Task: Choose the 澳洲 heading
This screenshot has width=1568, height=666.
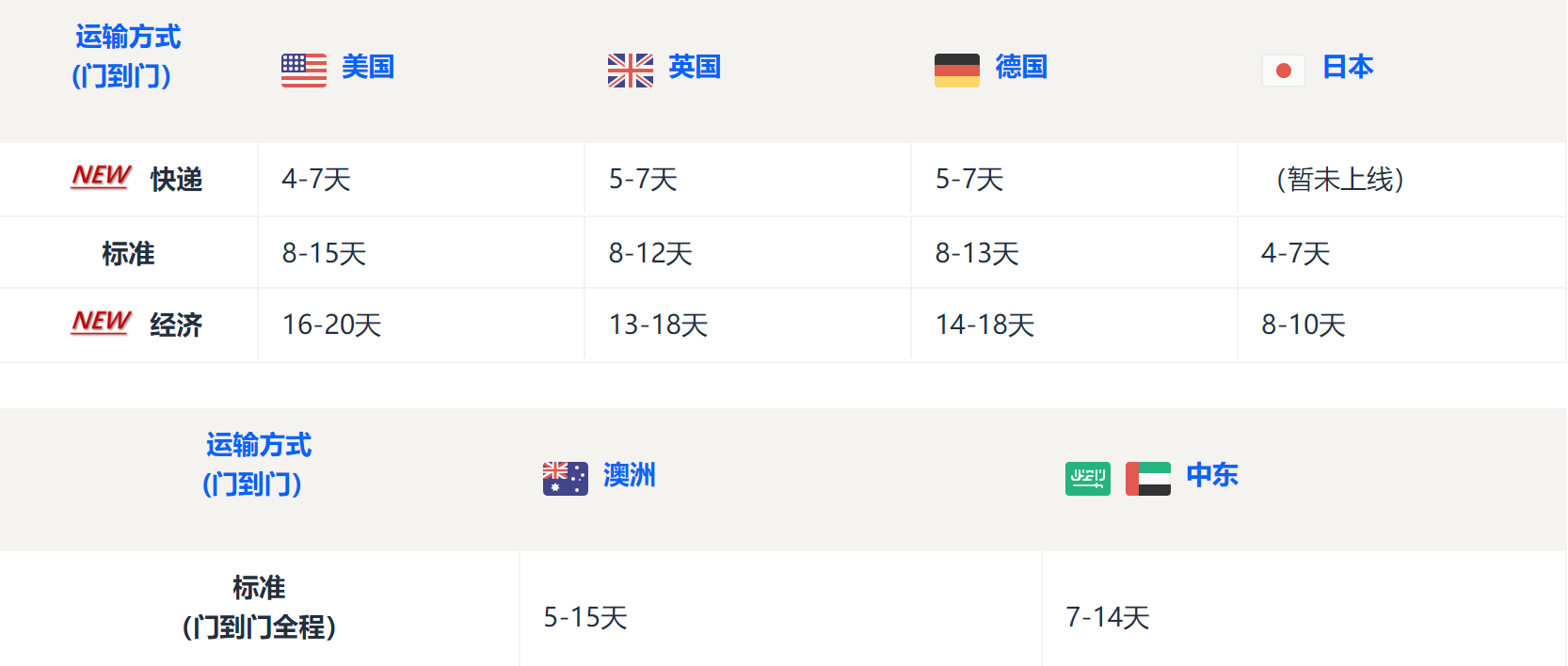Action: [630, 475]
